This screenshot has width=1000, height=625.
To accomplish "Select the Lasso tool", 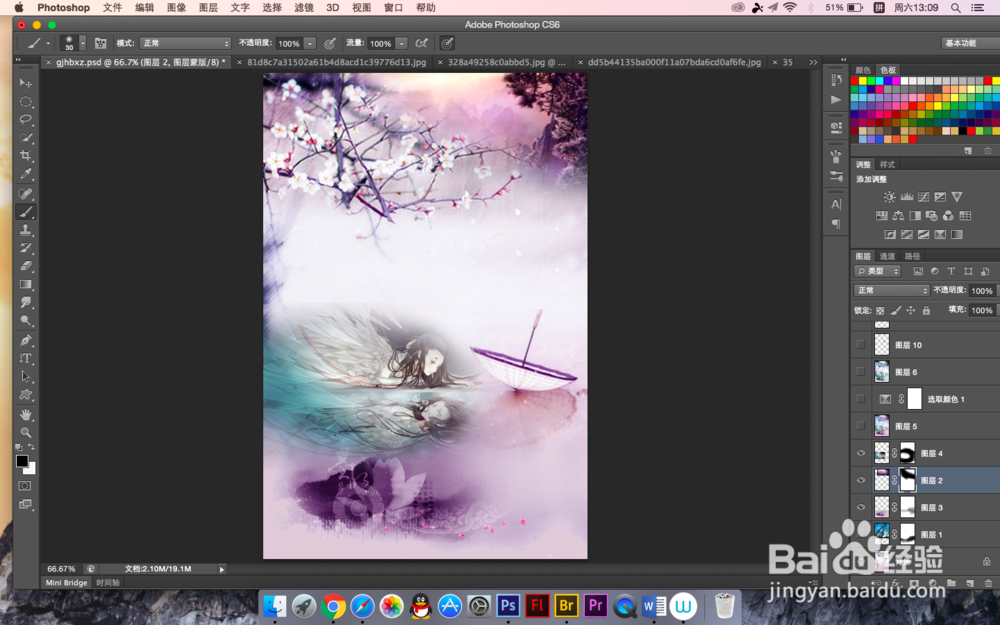I will click(26, 119).
